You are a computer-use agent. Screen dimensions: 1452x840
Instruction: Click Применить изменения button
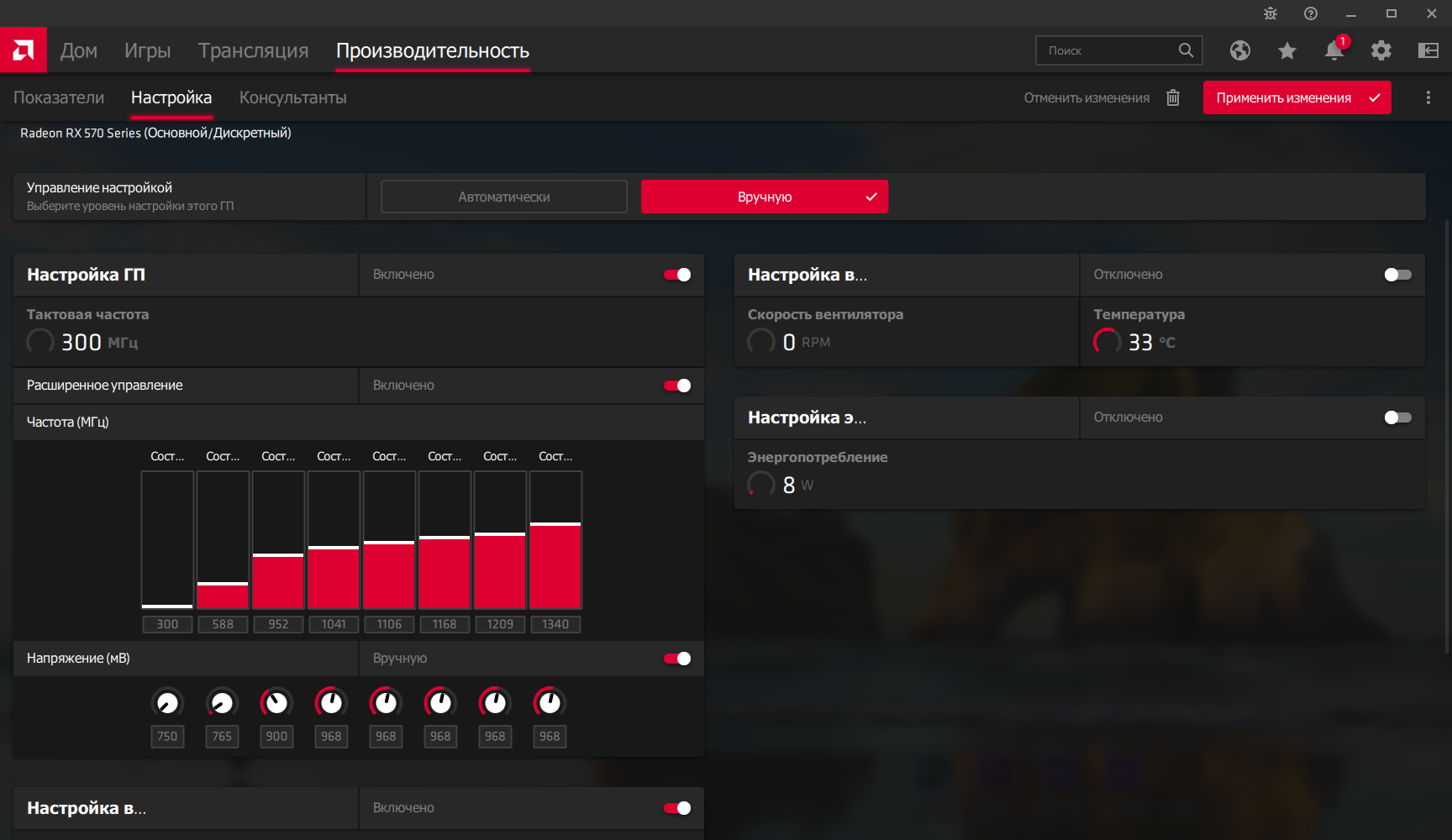[x=1297, y=97]
